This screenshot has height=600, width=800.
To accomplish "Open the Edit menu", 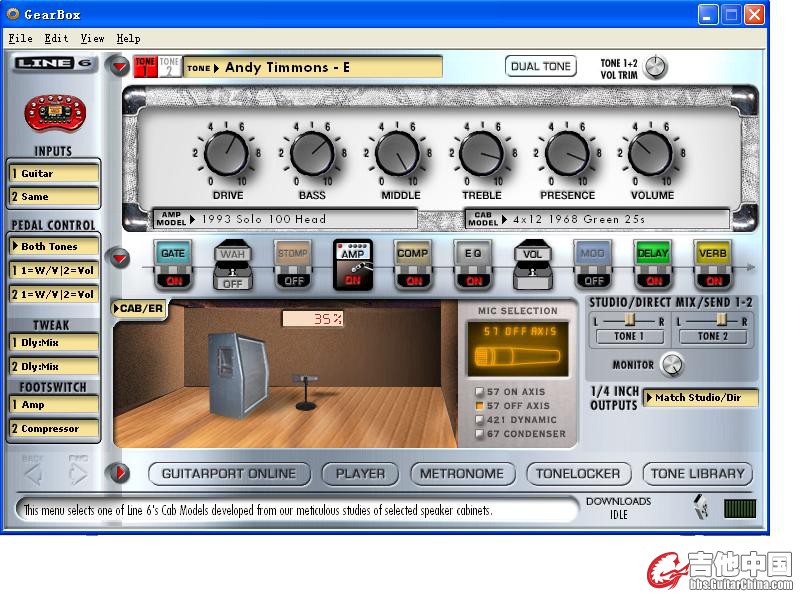I will [56, 38].
